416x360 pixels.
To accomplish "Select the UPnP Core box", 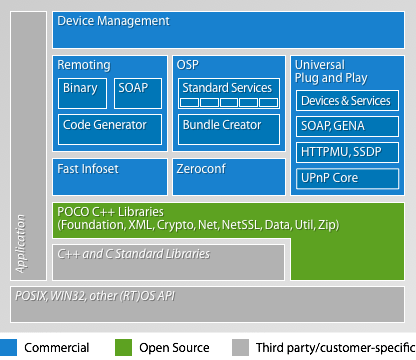I will point(347,179).
